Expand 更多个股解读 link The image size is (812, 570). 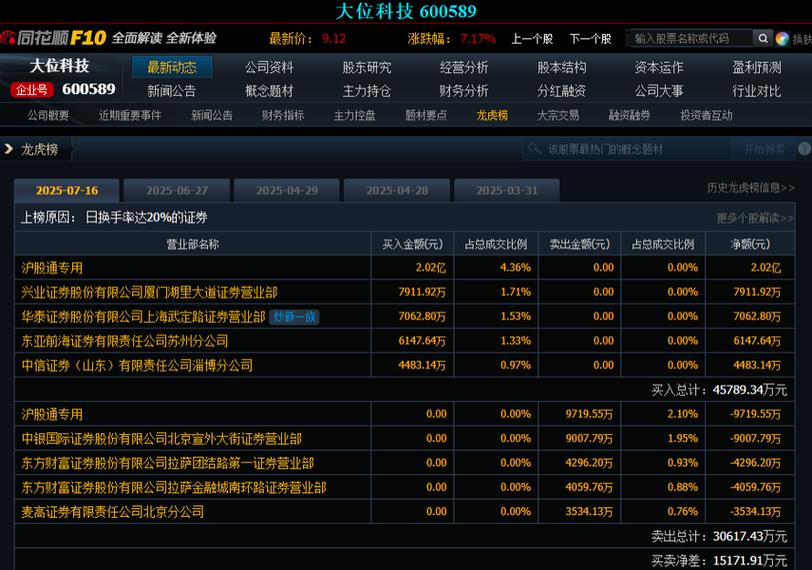[x=754, y=217]
